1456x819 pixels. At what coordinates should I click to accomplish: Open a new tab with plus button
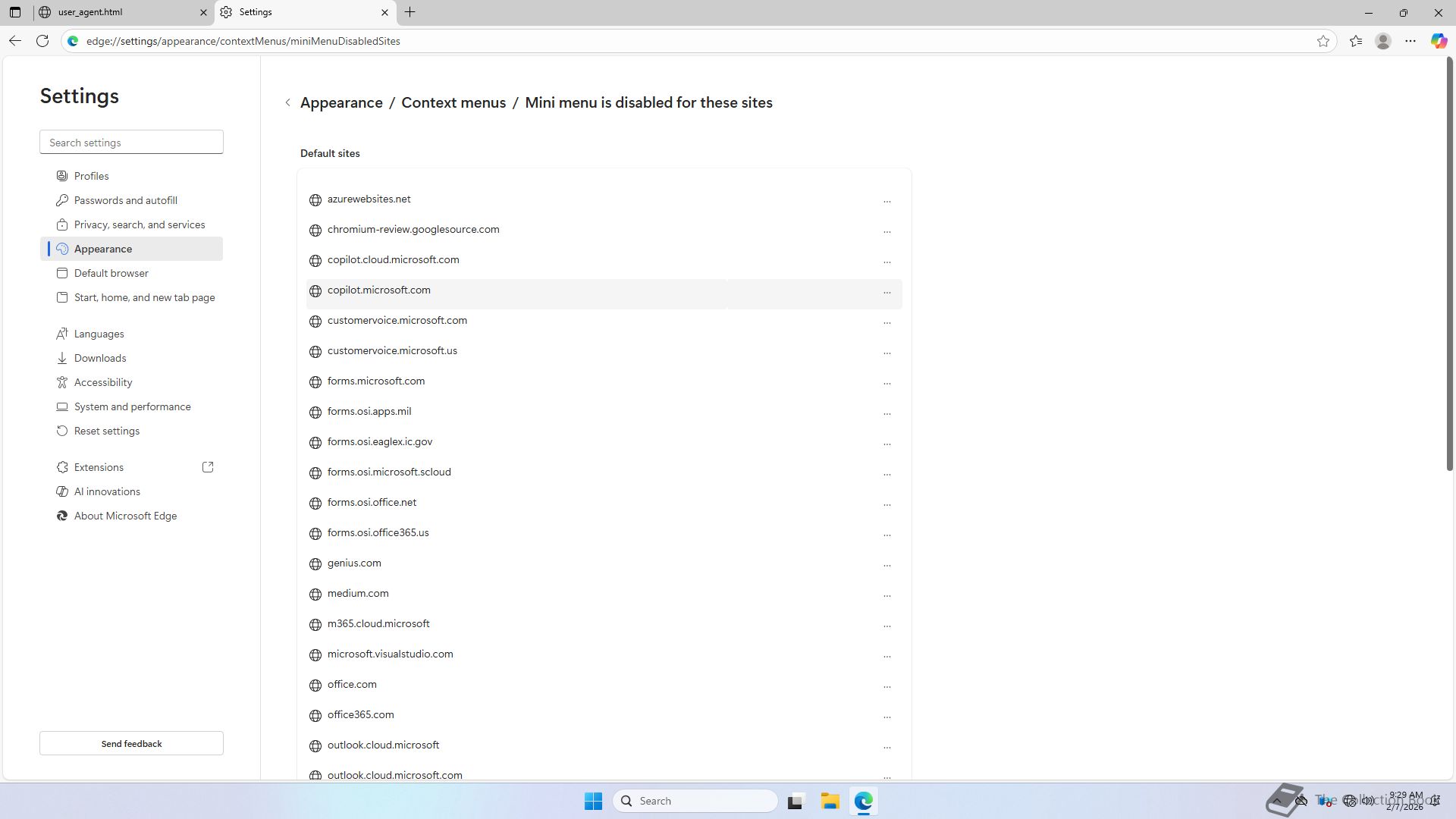point(409,12)
